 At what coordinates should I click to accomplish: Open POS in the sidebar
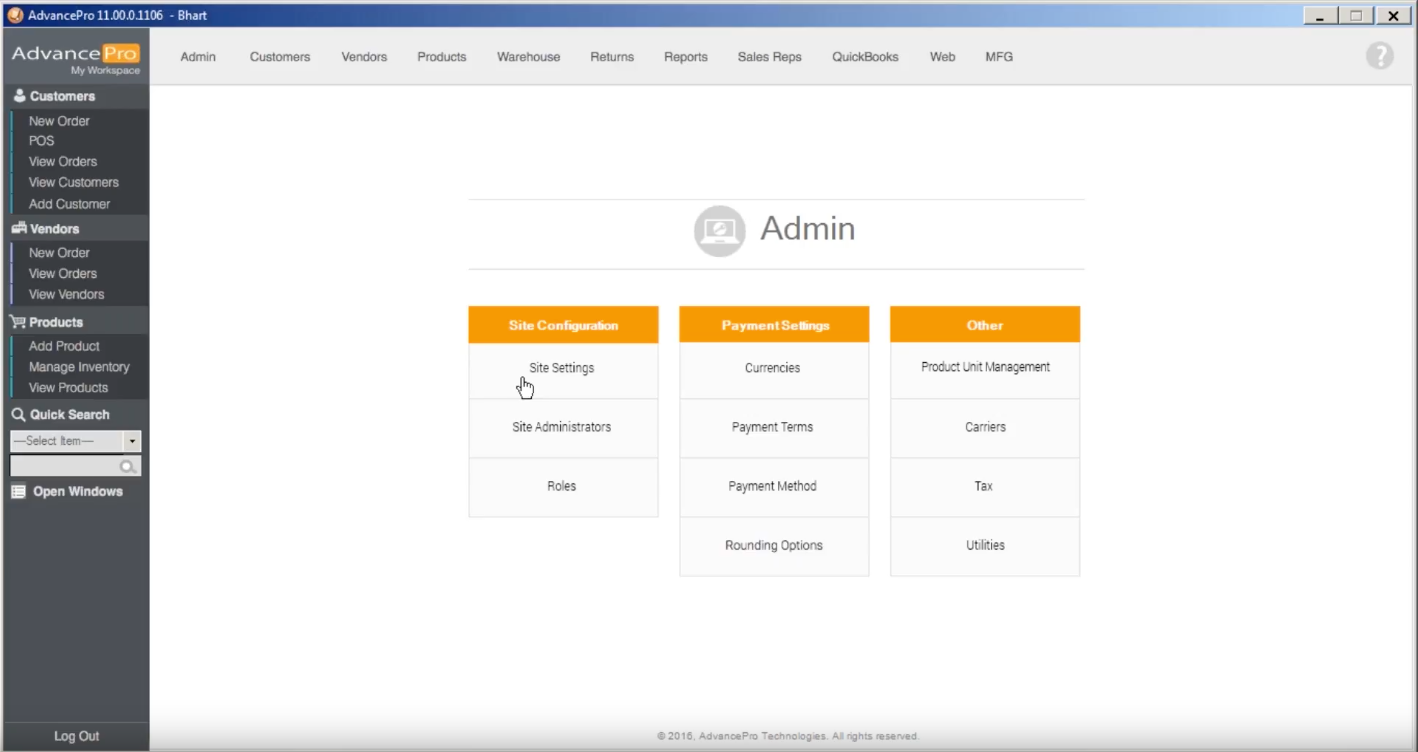[x=42, y=141]
